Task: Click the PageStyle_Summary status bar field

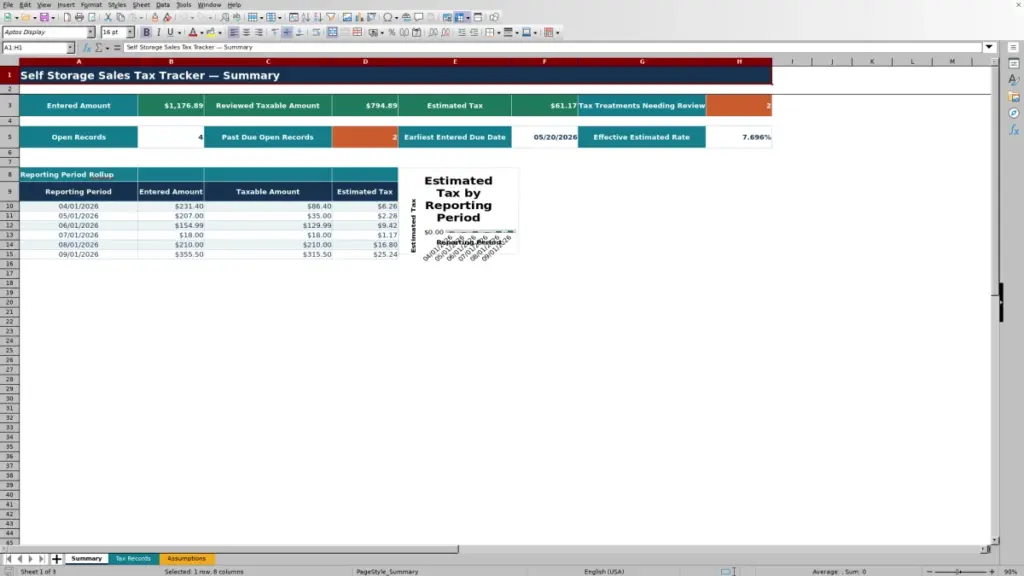Action: click(387, 572)
